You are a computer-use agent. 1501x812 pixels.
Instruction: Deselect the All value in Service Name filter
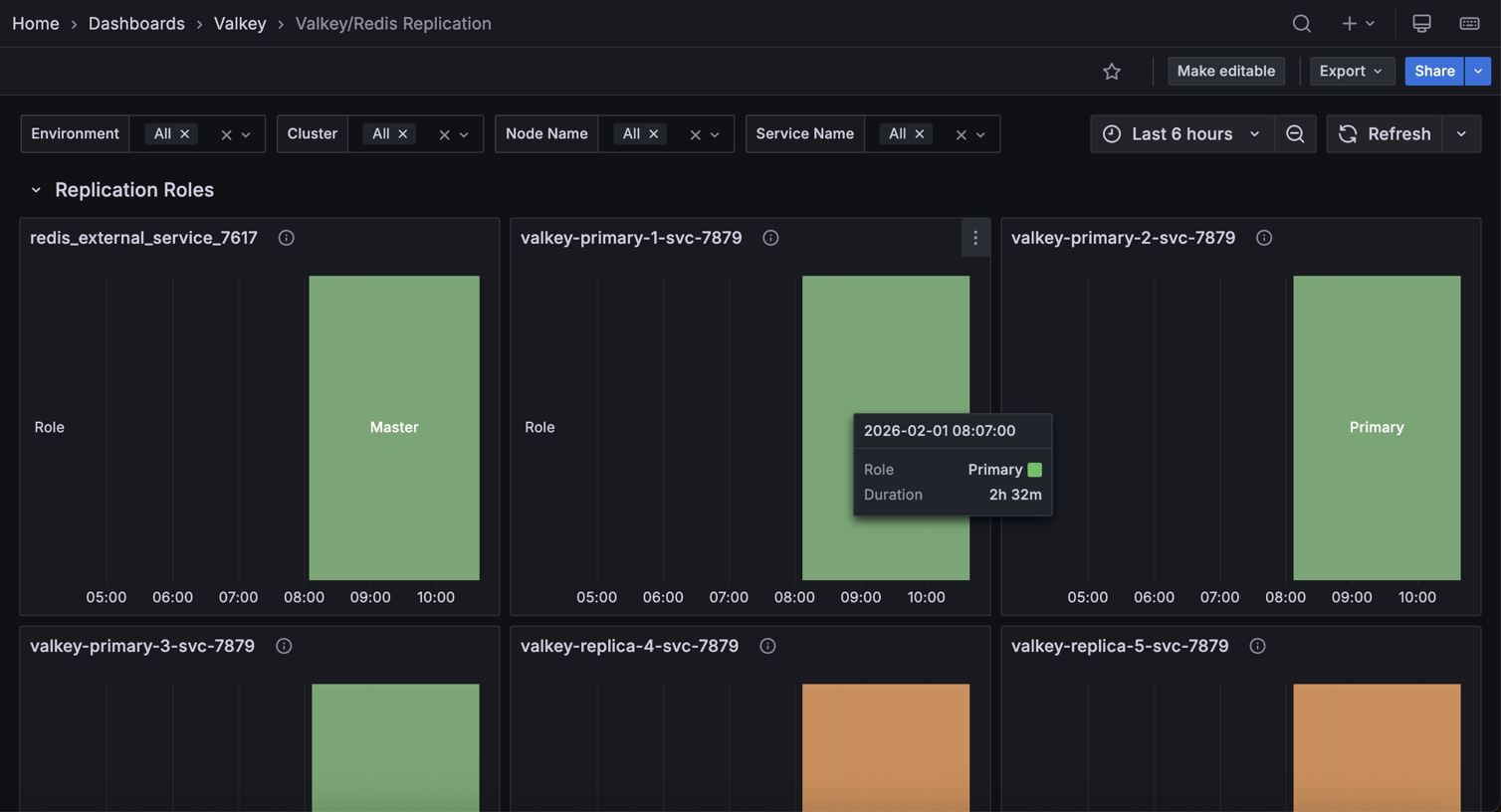919,133
